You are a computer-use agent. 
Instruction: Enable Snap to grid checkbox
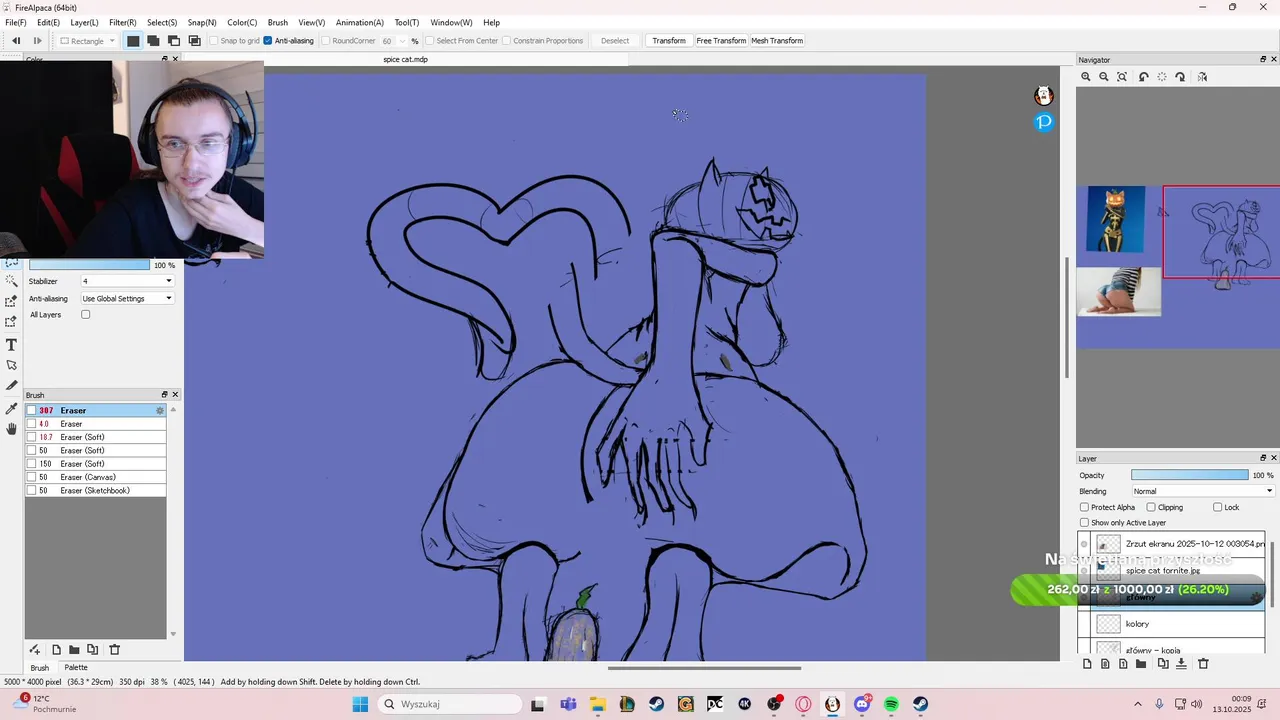point(213,41)
